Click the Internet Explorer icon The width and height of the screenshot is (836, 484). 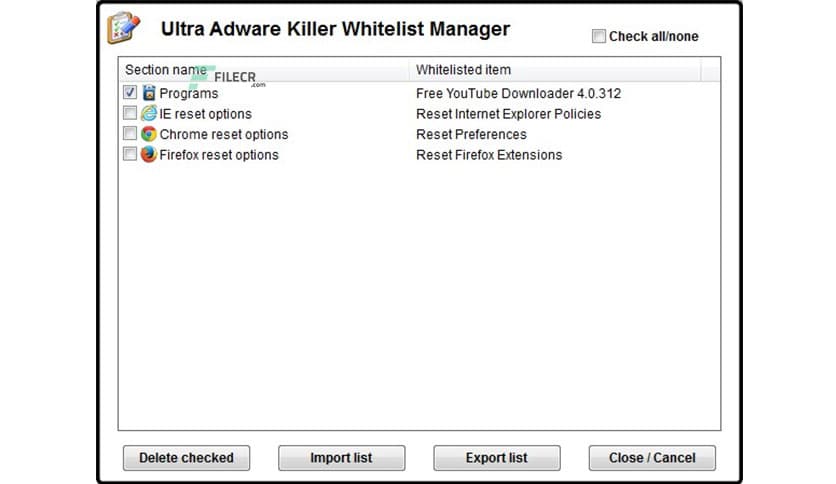(149, 113)
